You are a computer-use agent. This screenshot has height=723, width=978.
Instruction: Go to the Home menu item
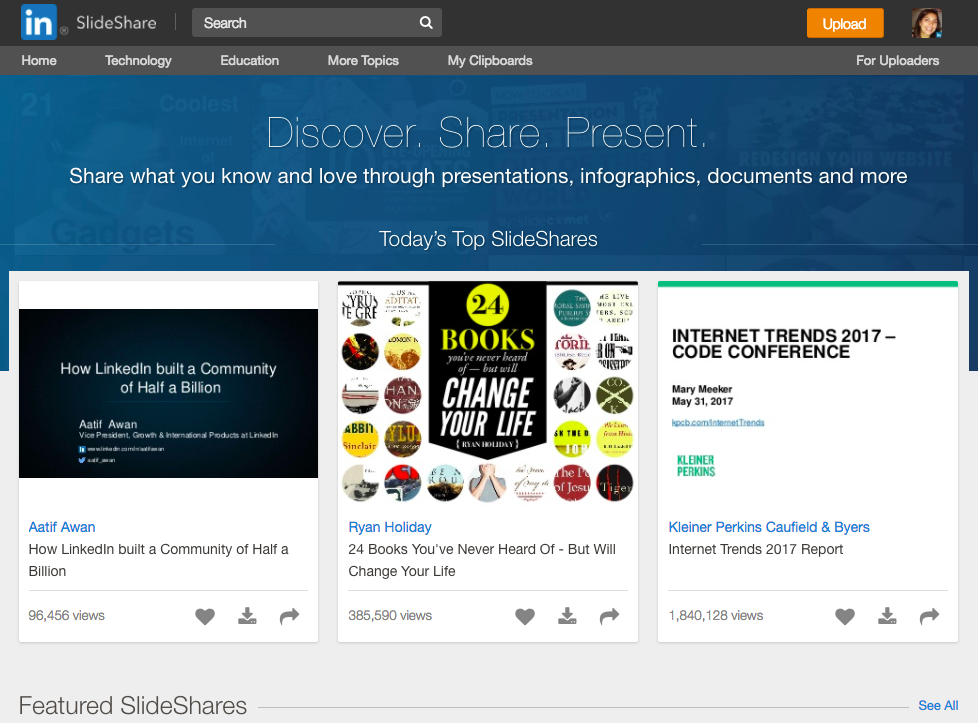click(39, 61)
